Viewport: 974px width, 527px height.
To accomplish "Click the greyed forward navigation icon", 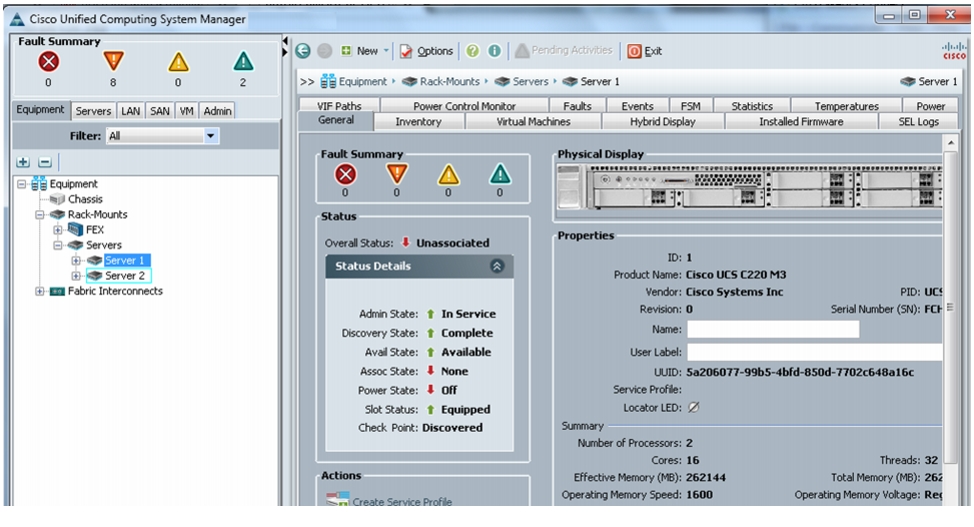I will [324, 51].
